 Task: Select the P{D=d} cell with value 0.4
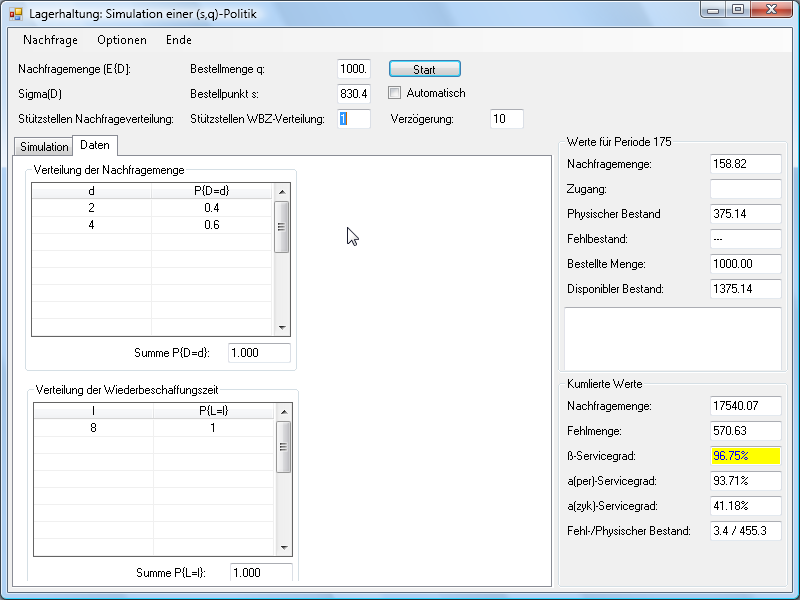(x=212, y=208)
